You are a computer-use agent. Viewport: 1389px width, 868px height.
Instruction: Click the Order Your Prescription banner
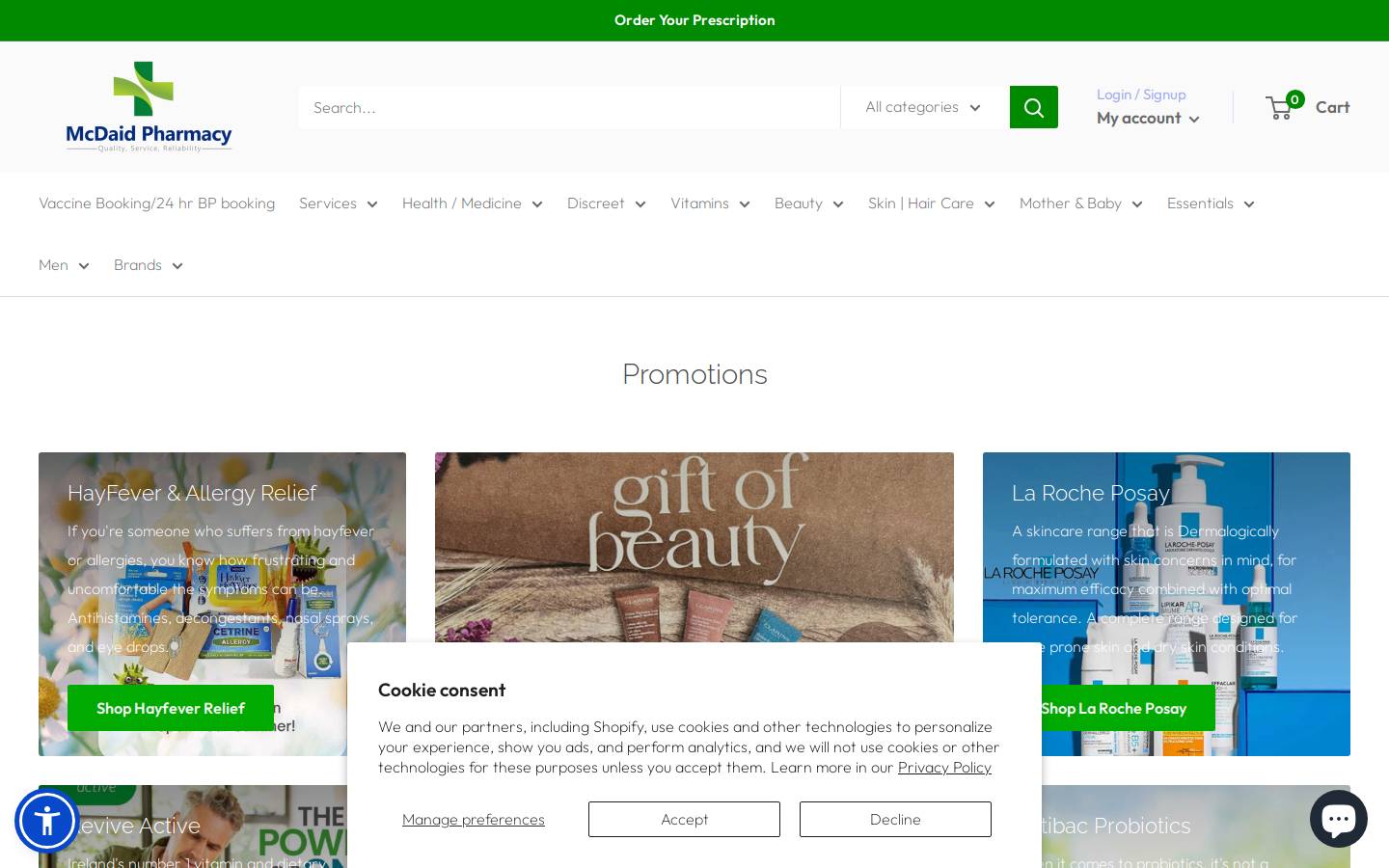(x=694, y=20)
